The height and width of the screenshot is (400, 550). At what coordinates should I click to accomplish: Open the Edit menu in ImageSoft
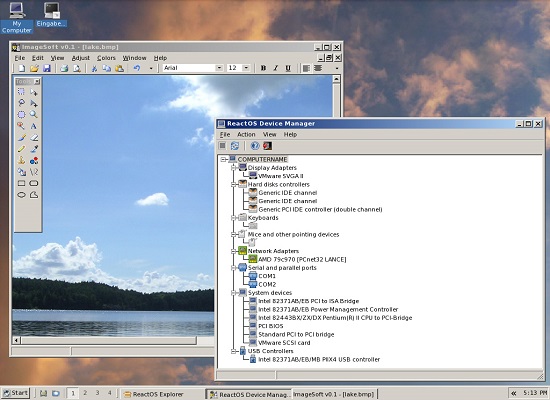(38, 58)
